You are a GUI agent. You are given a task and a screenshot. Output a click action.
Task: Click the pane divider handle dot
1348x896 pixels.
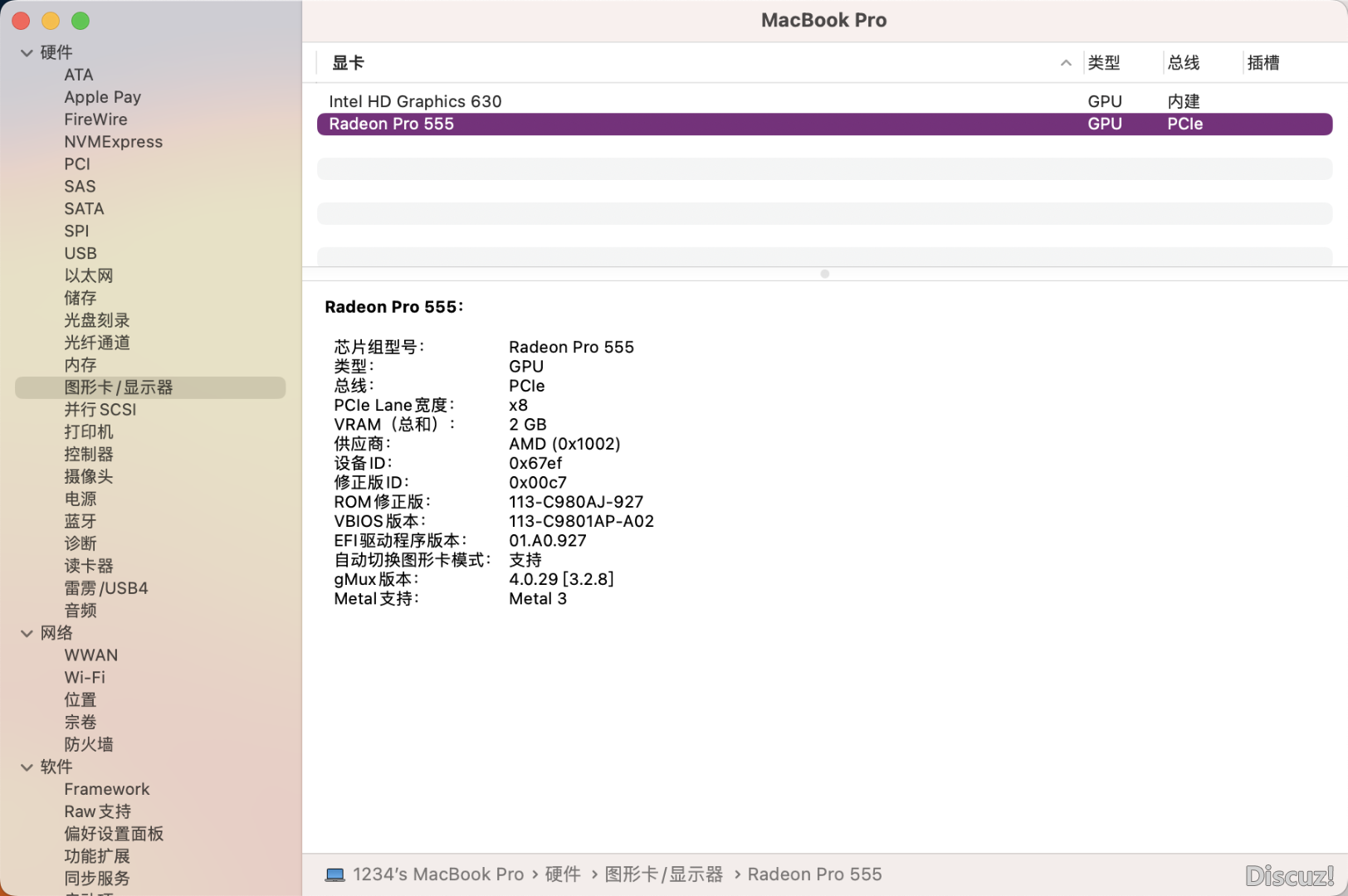824,274
